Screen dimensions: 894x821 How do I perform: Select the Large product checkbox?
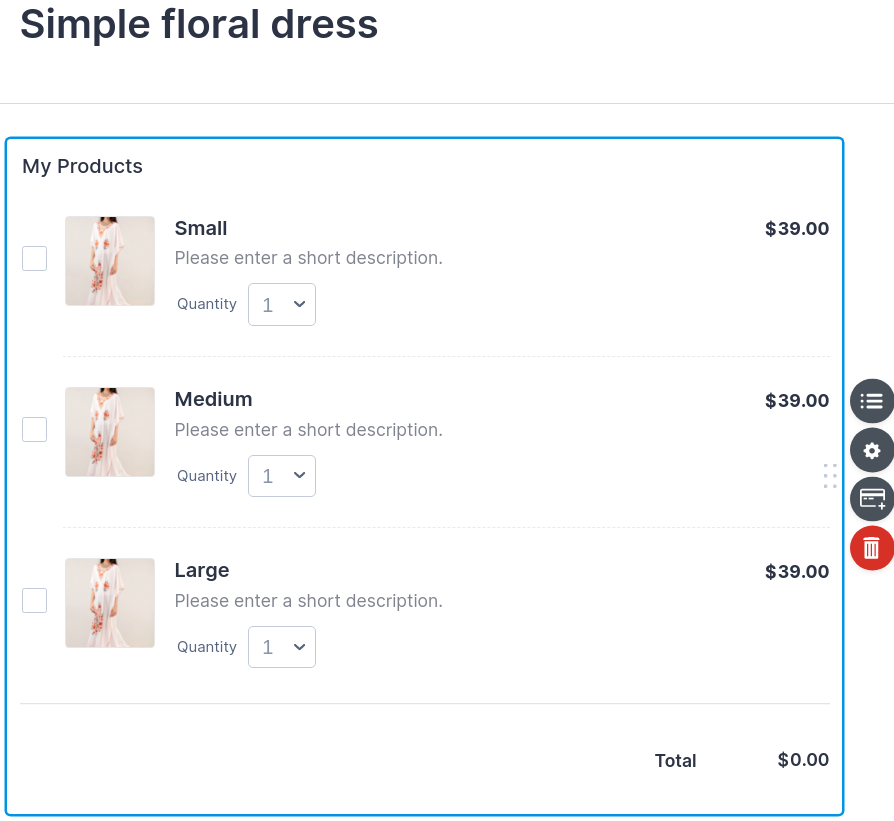(x=35, y=600)
